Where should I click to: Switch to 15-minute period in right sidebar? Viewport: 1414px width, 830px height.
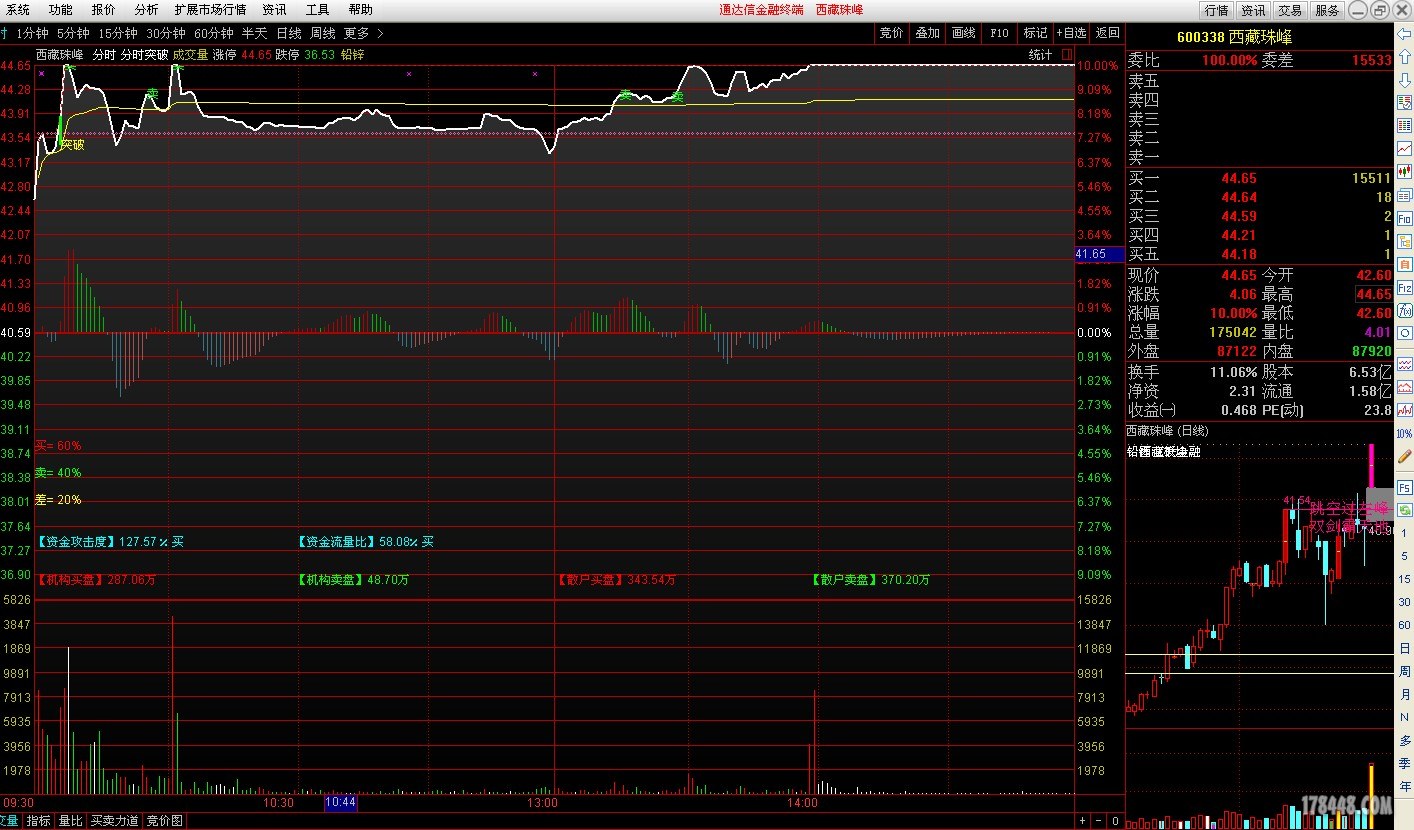pos(1404,579)
